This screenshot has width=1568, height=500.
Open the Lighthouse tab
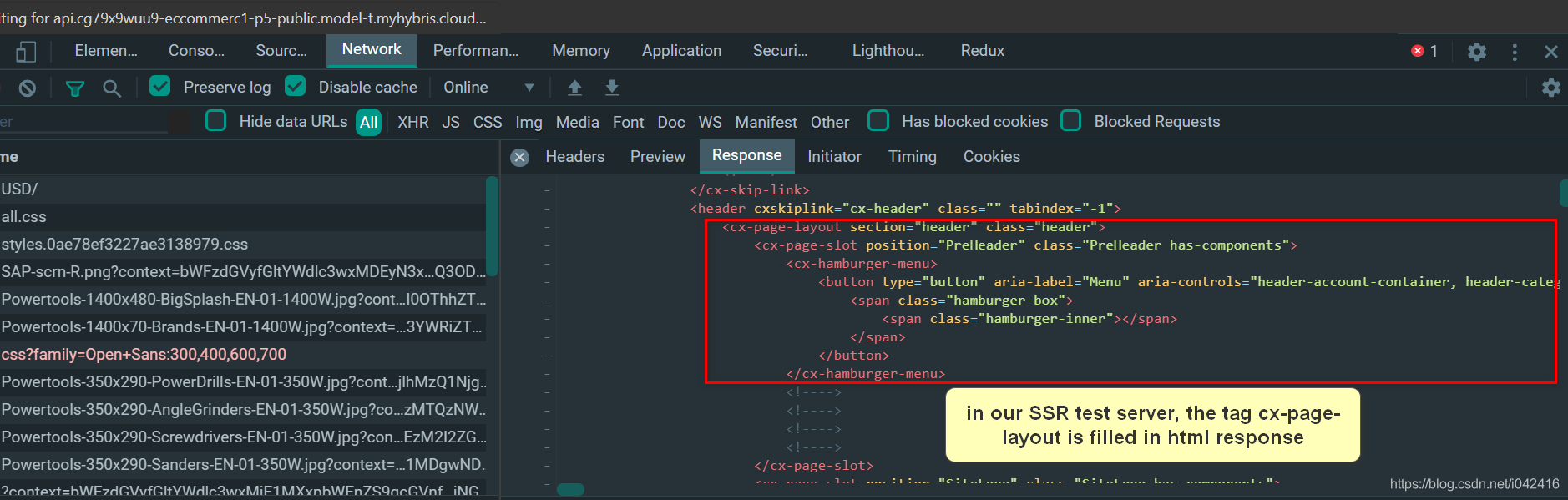(888, 51)
